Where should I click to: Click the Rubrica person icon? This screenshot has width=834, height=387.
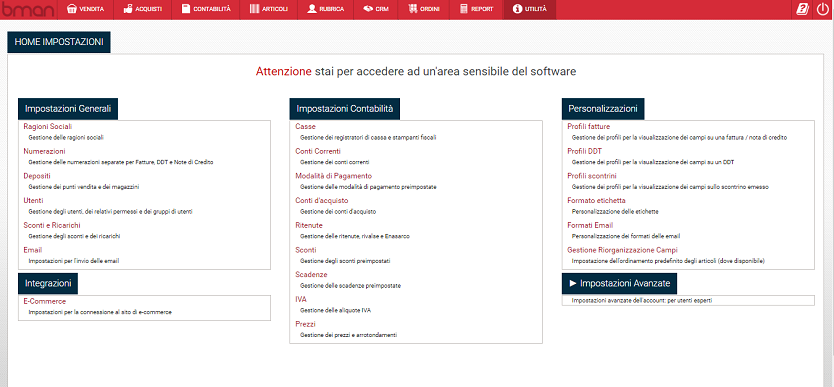tap(312, 9)
